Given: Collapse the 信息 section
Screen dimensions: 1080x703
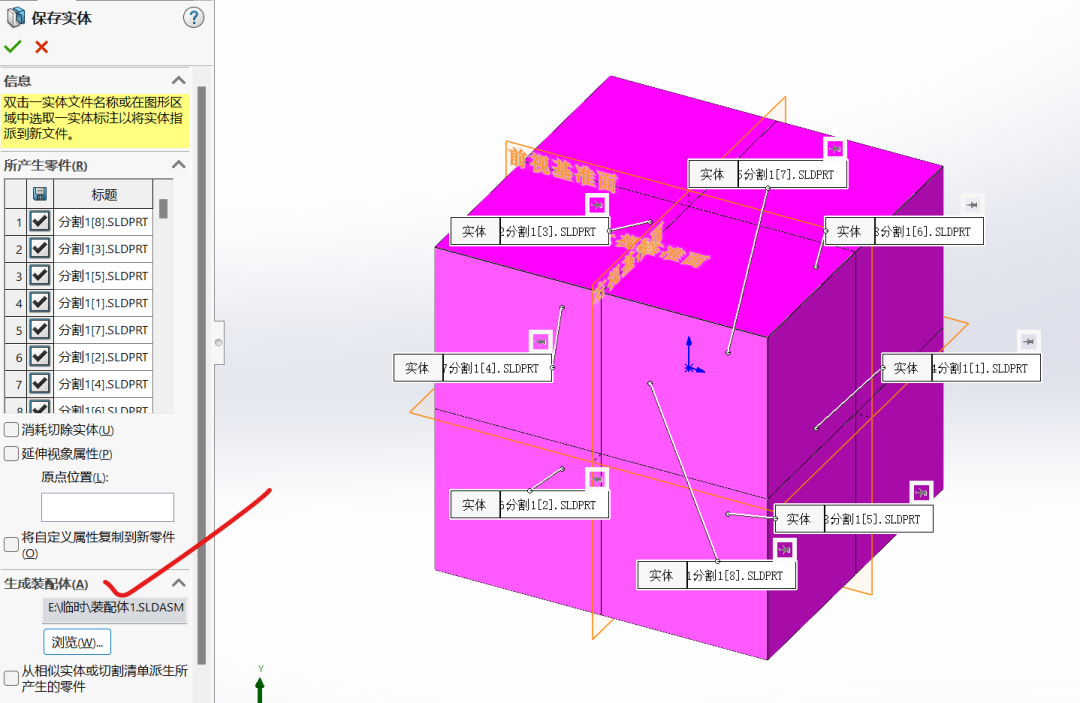Looking at the screenshot, I should pos(178,81).
